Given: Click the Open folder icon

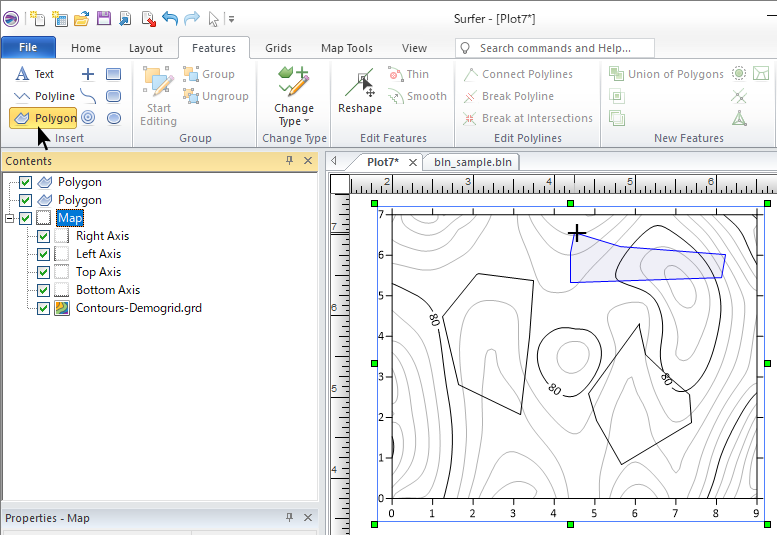Looking at the screenshot, I should 81,19.
